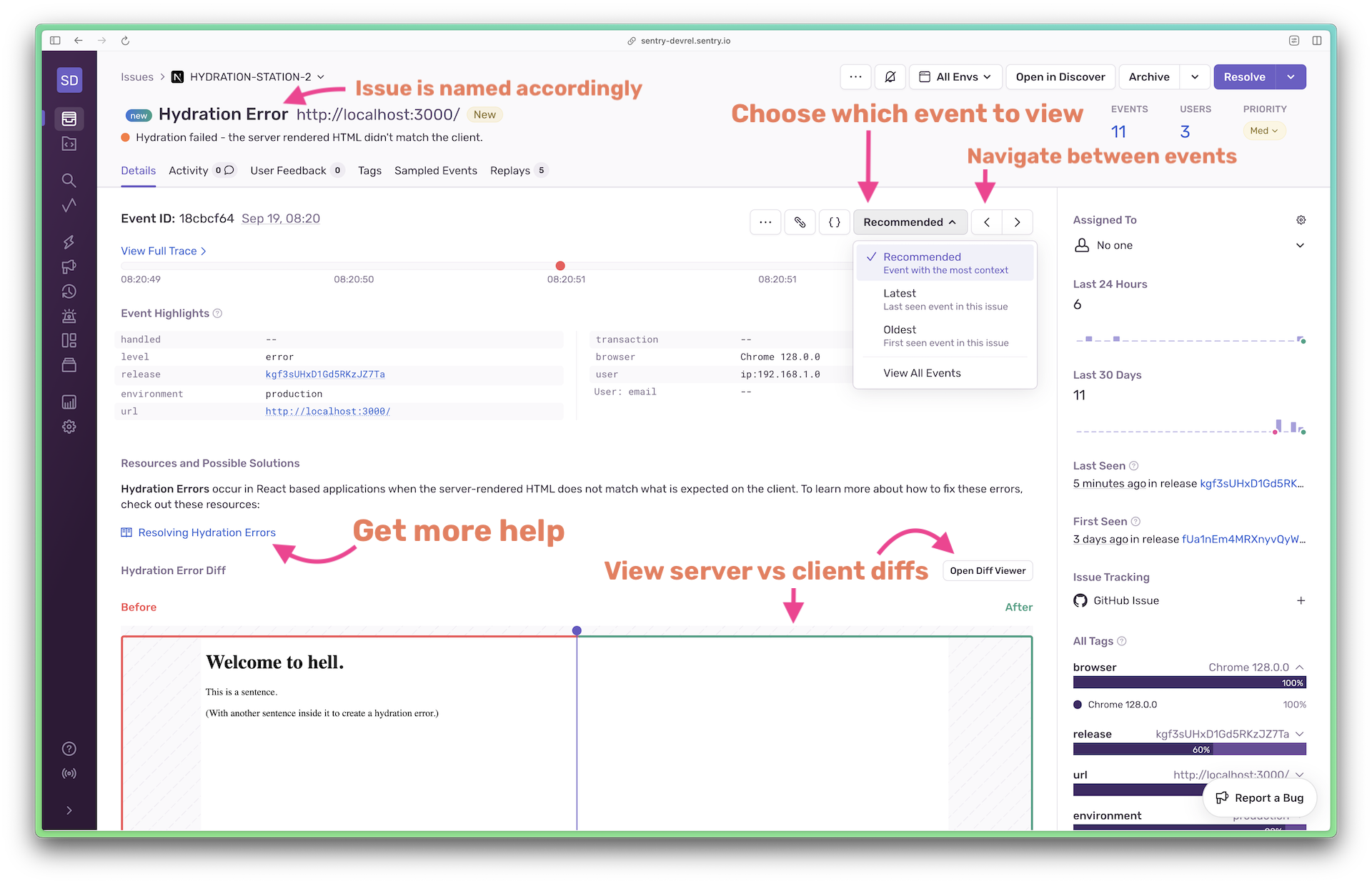Select the Activity 0 tab

click(x=197, y=170)
